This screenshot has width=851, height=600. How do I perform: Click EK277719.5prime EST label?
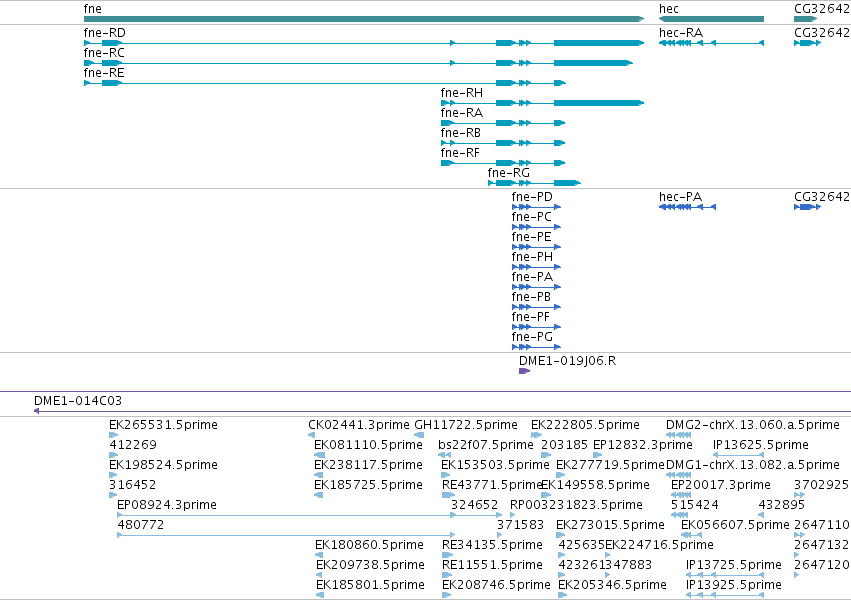pos(611,465)
